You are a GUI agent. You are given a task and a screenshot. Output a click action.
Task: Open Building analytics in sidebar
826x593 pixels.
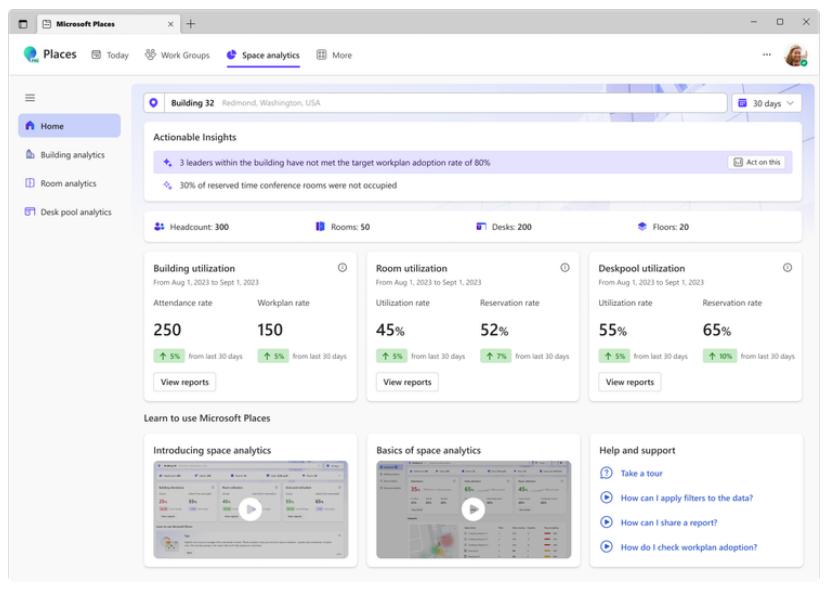(x=70, y=155)
